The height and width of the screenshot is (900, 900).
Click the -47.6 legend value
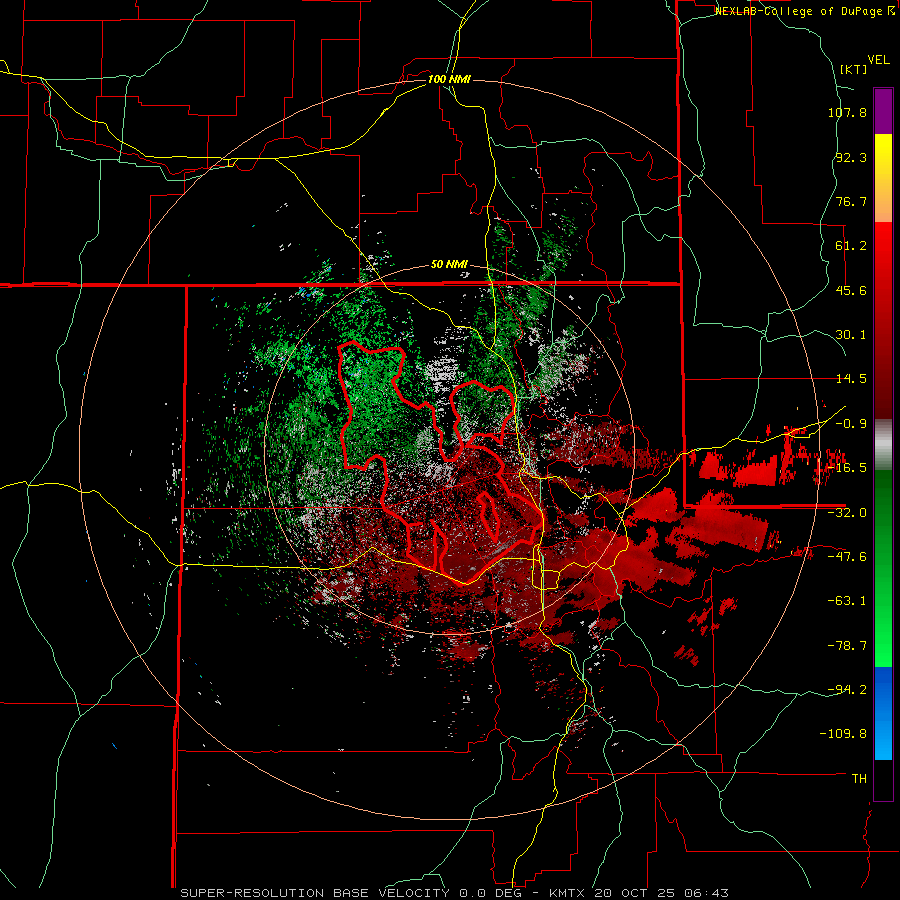[x=847, y=557]
